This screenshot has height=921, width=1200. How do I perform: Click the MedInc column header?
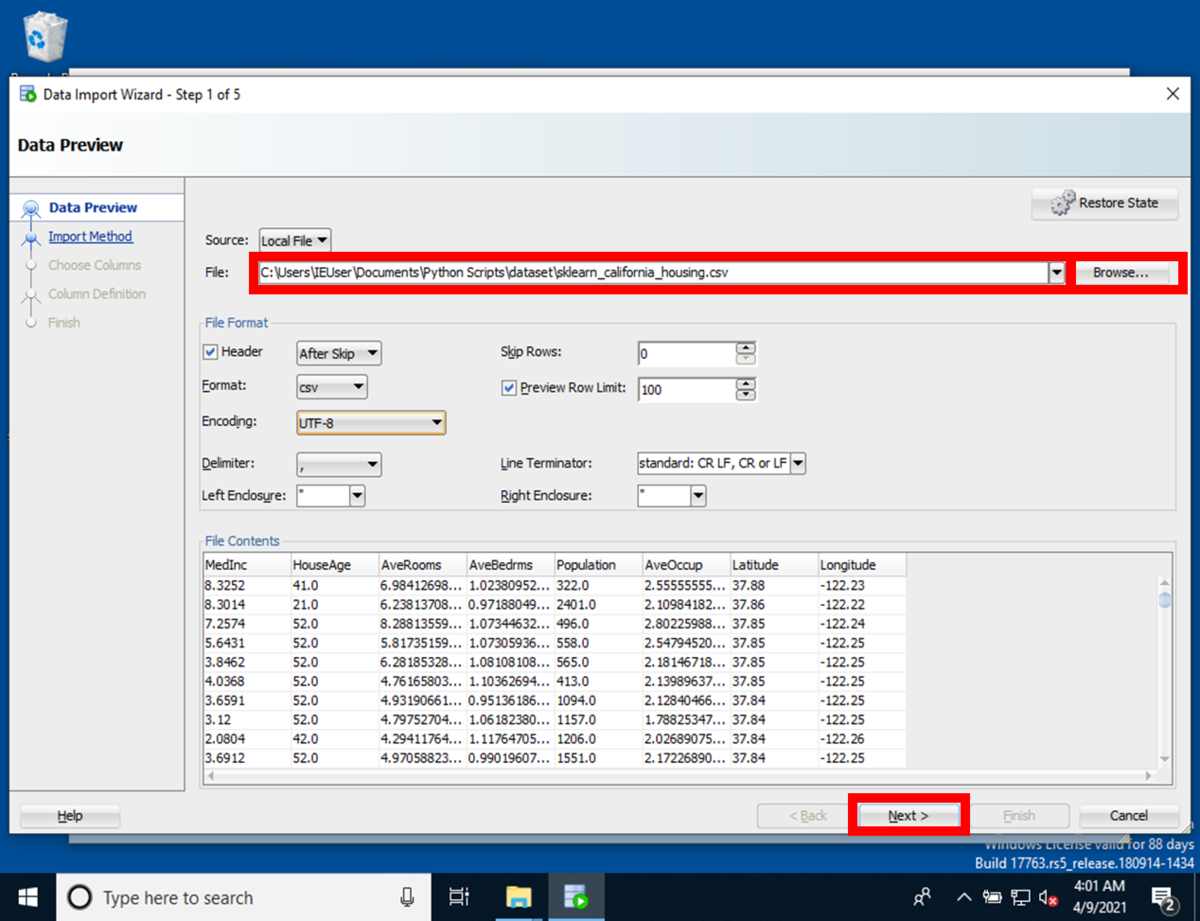(246, 565)
